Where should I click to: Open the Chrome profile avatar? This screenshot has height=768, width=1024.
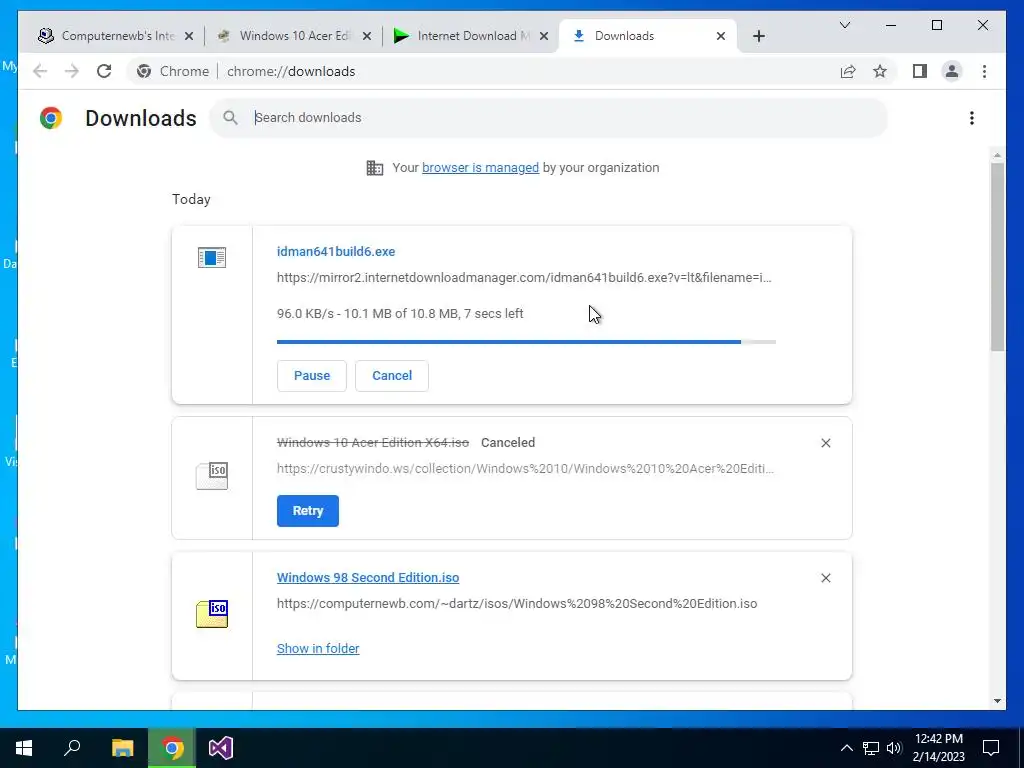(952, 71)
